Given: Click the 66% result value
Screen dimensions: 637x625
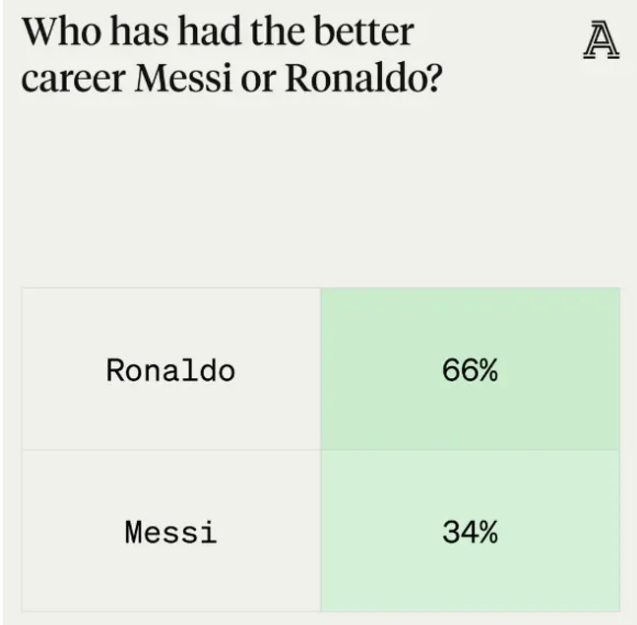Looking at the screenshot, I should coord(469,371).
